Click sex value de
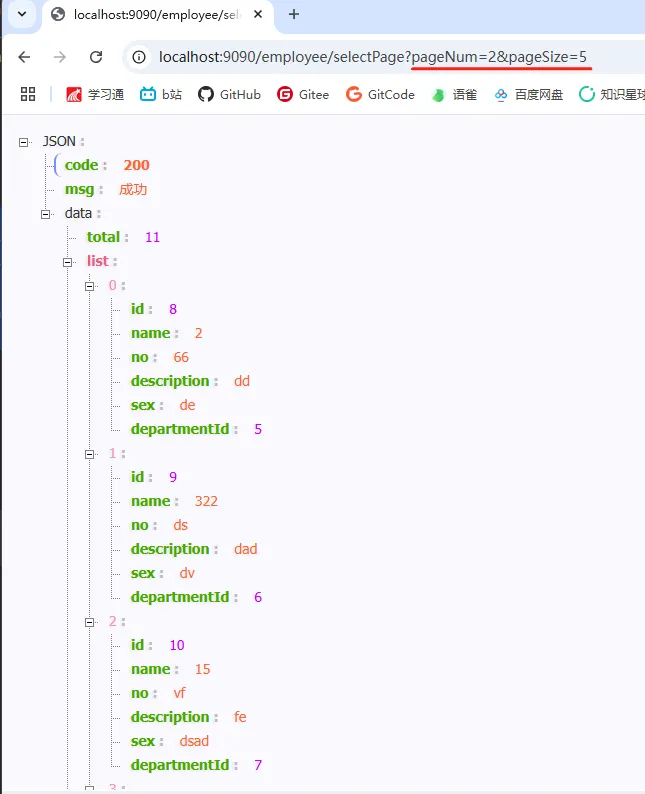The height and width of the screenshot is (794, 645). [187, 405]
